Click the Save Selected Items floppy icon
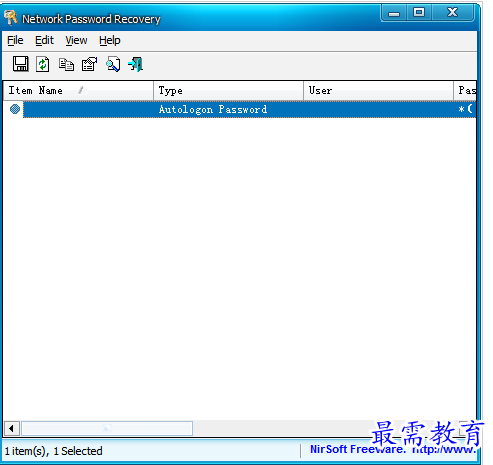This screenshot has height=465, width=493. [x=21, y=64]
